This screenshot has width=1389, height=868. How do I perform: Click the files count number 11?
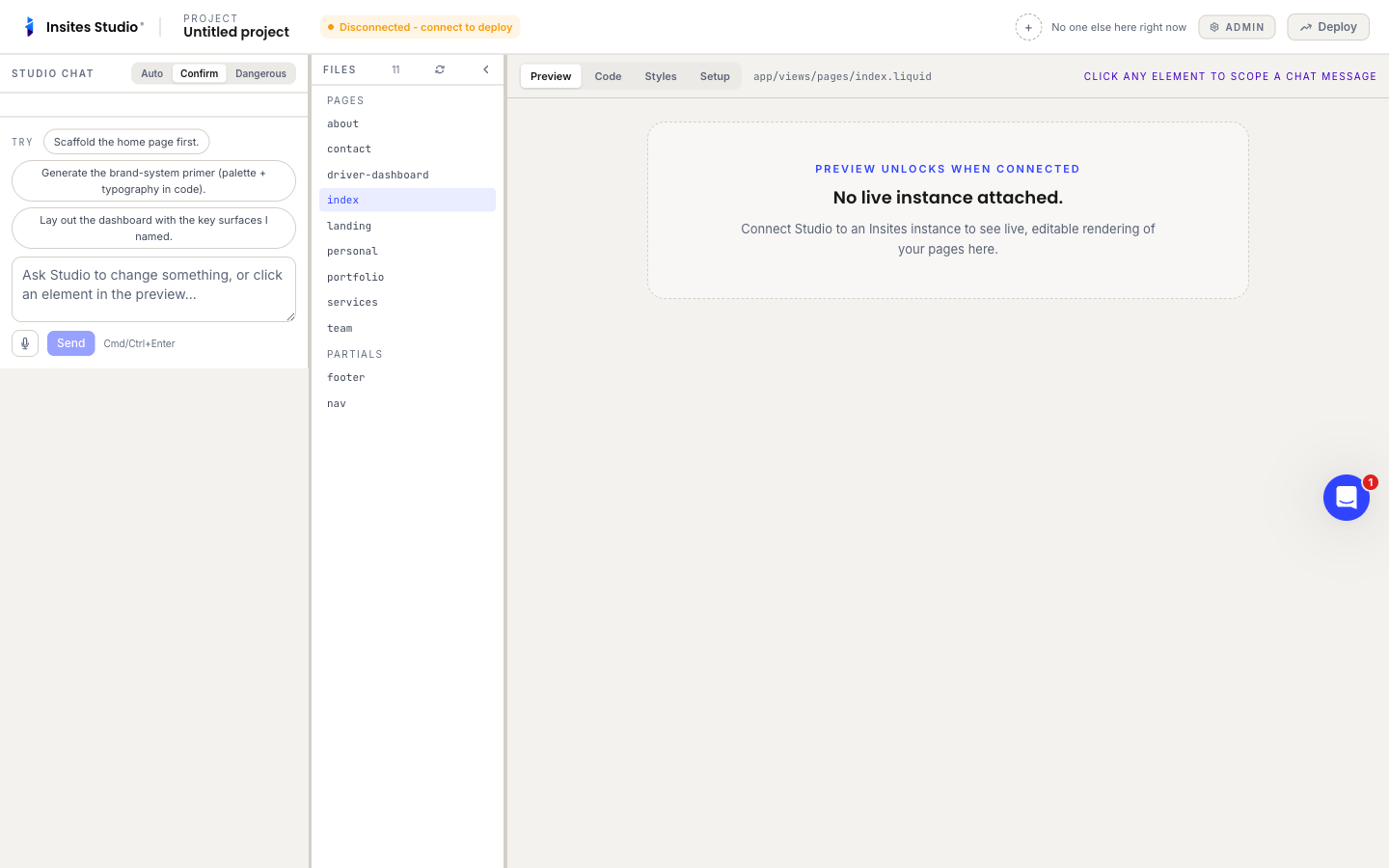click(x=395, y=69)
